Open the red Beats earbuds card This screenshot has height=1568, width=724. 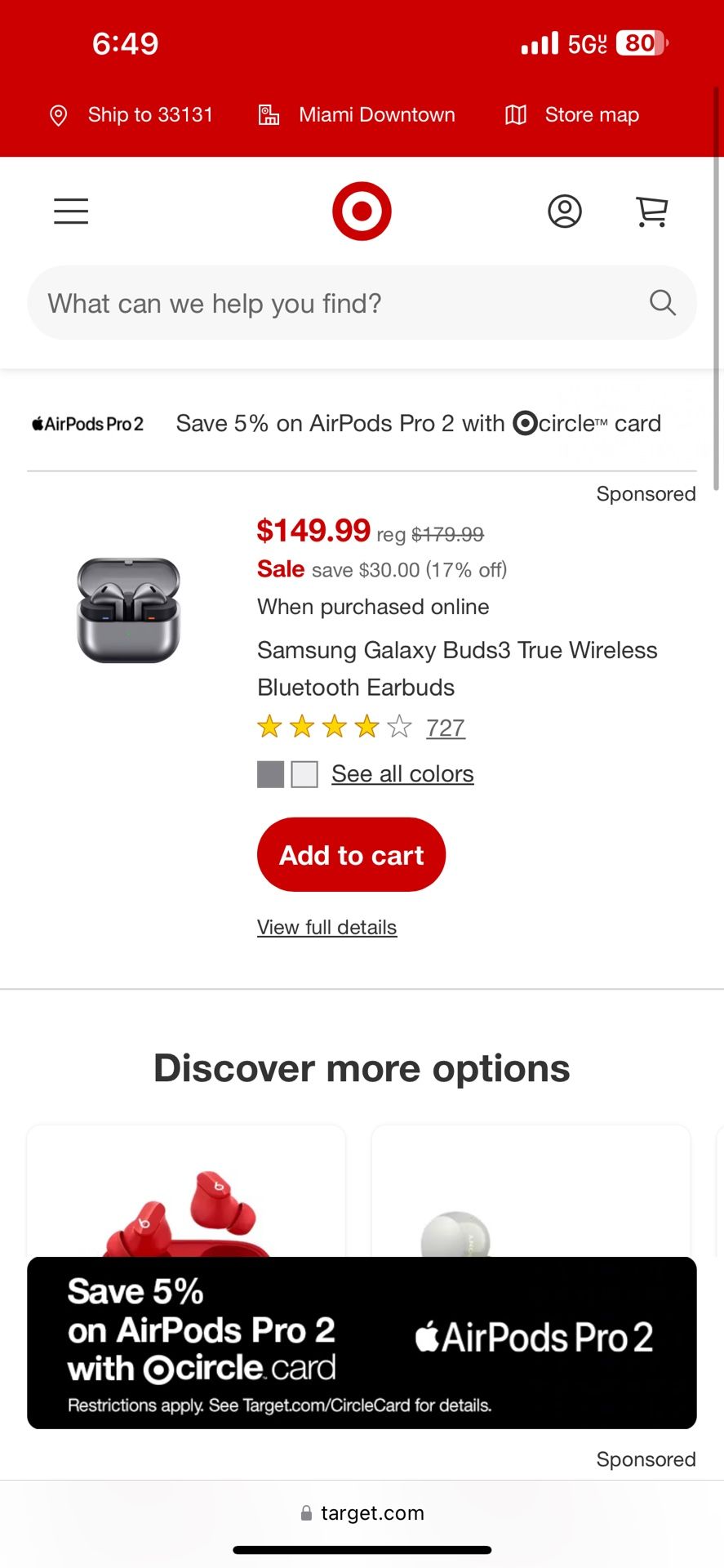click(x=186, y=1192)
